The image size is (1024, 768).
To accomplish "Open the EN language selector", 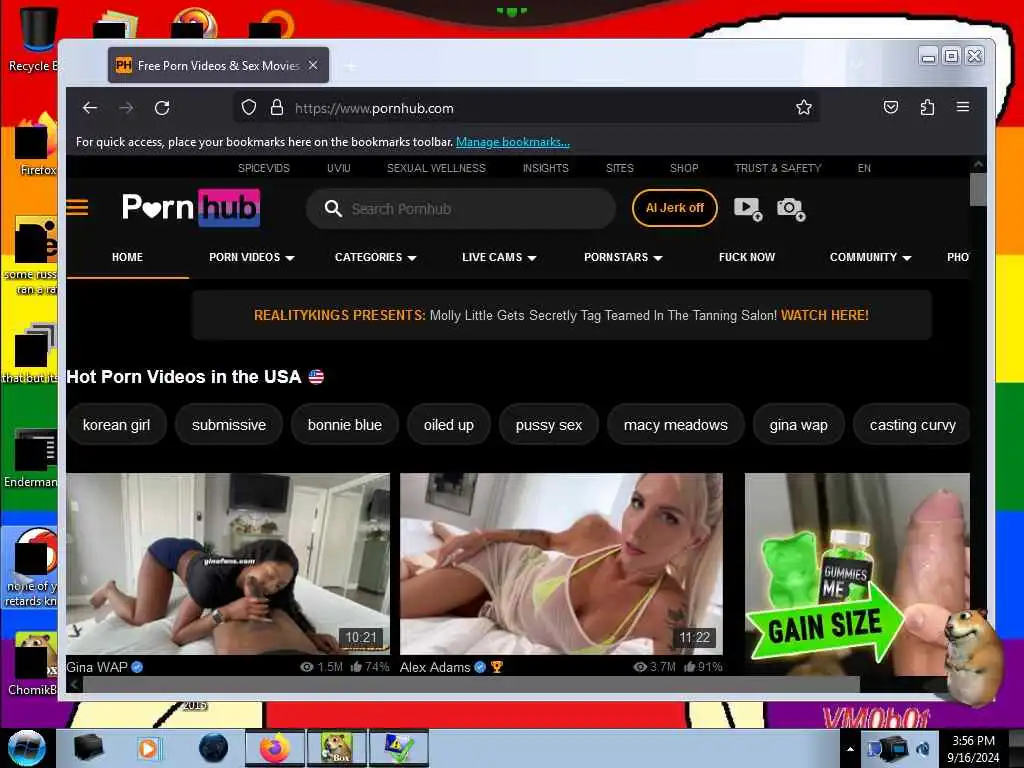I will pyautogui.click(x=864, y=168).
